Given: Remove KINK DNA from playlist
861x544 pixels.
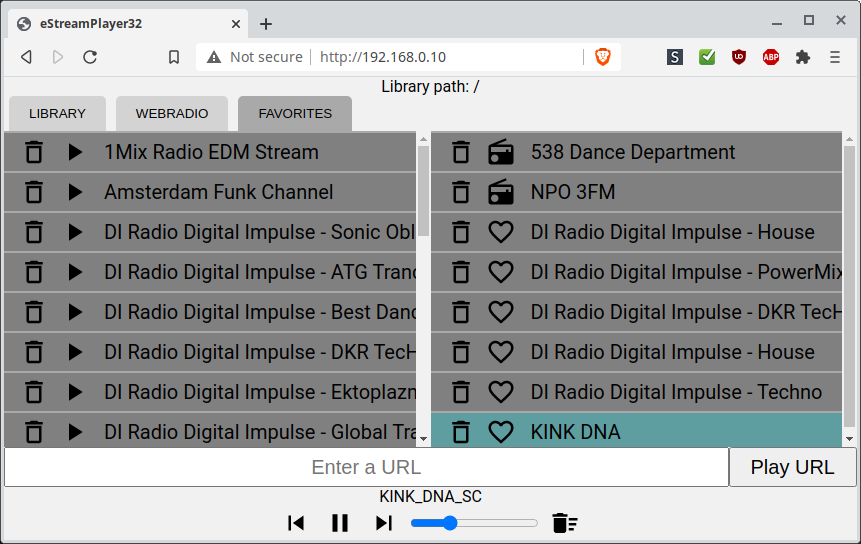Looking at the screenshot, I should click(x=461, y=432).
